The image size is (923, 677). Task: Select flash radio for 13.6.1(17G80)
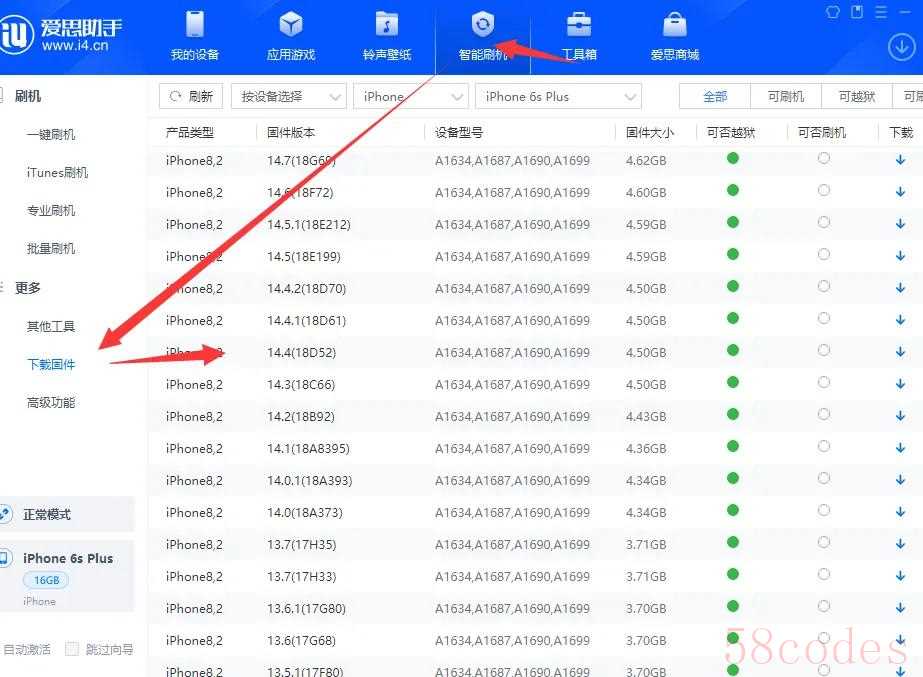tap(824, 606)
